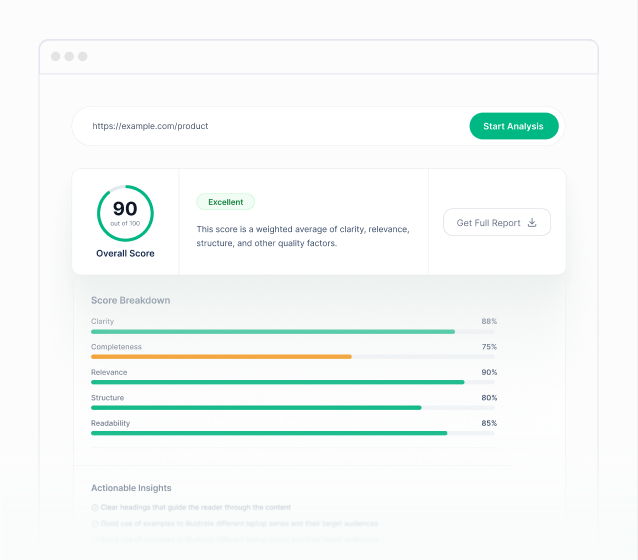This screenshot has height=560, width=638.
Task: Click the score description text 'This score is a weighted average'
Action: (x=303, y=236)
